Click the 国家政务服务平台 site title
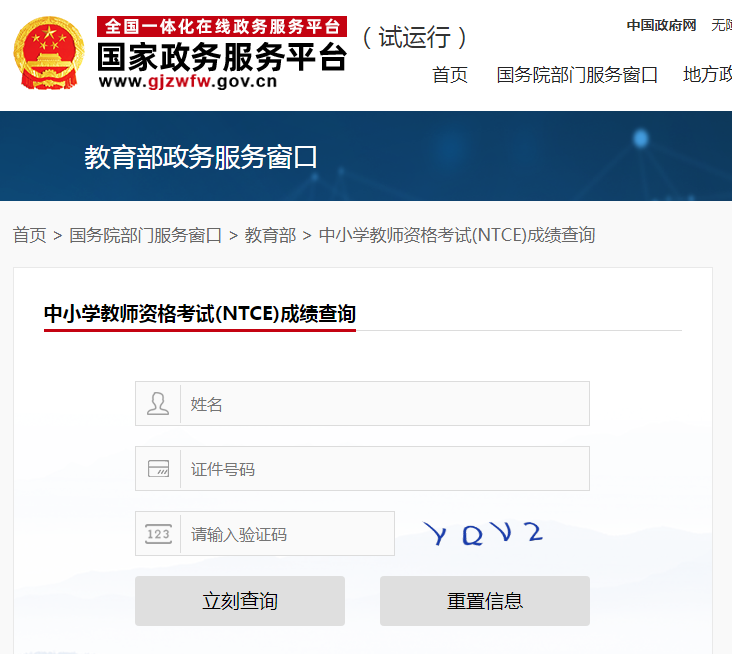The width and height of the screenshot is (732, 654). click(222, 57)
